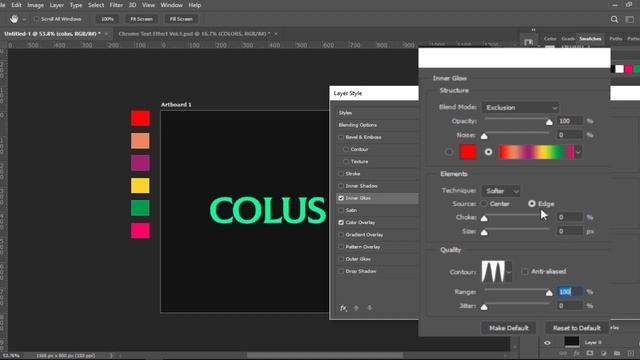Image resolution: width=640 pixels, height=360 pixels.
Task: Click Reset to Default button
Action: tap(576, 328)
